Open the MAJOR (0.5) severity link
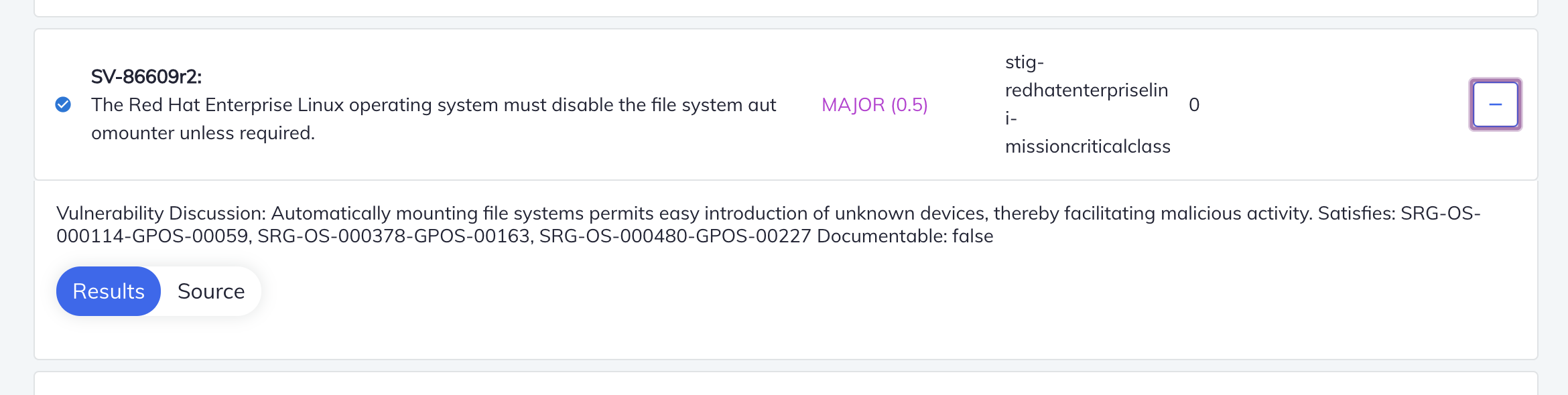 click(x=874, y=104)
